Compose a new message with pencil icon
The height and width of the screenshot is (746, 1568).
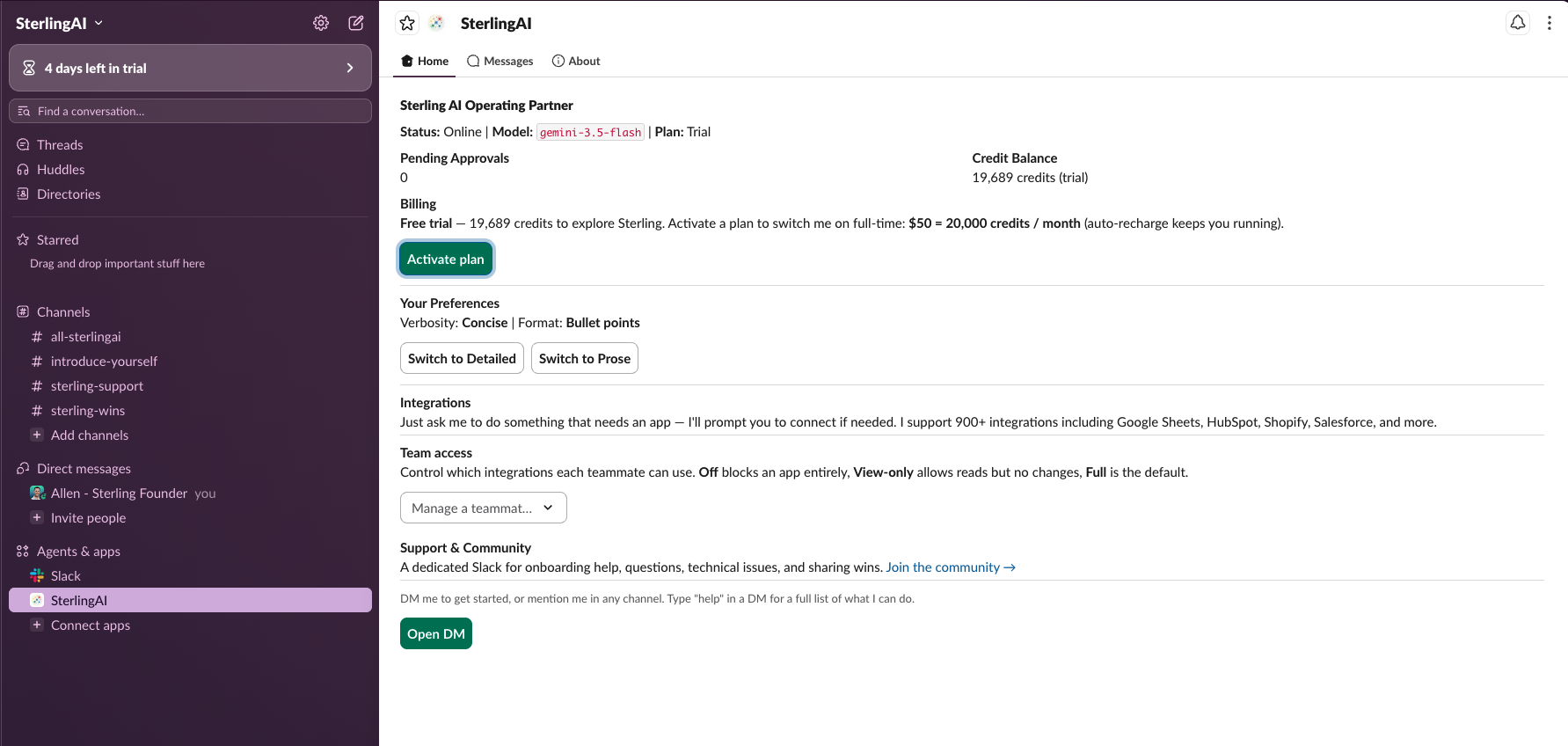(x=356, y=23)
